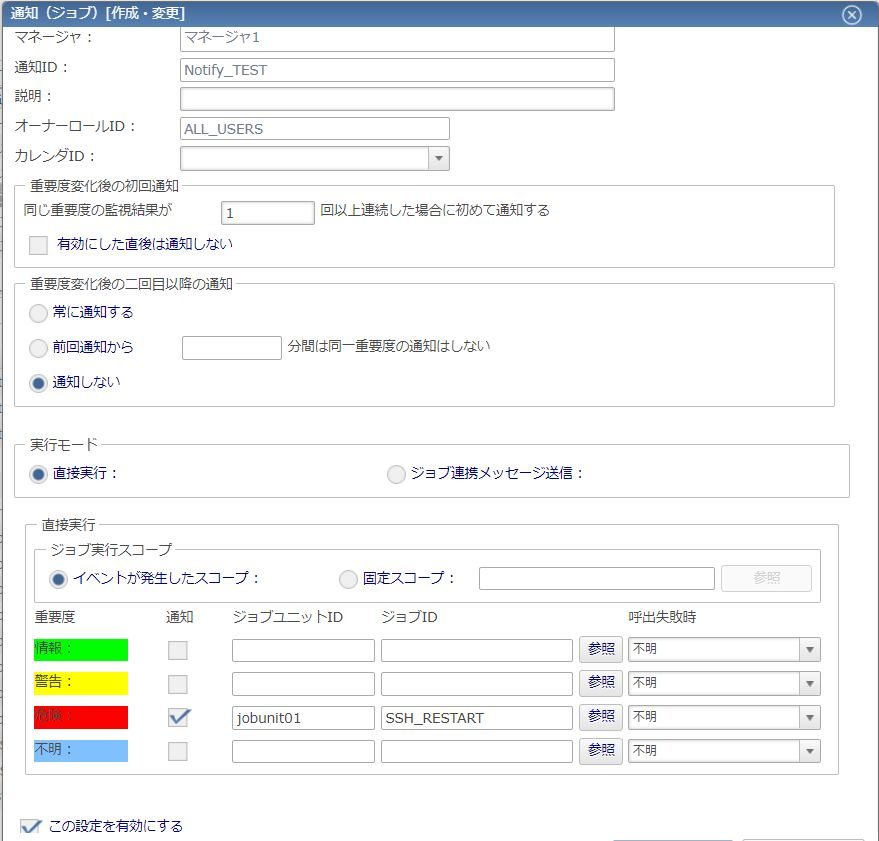
Task: Click 参照 button in 警告 row
Action: (x=601, y=683)
